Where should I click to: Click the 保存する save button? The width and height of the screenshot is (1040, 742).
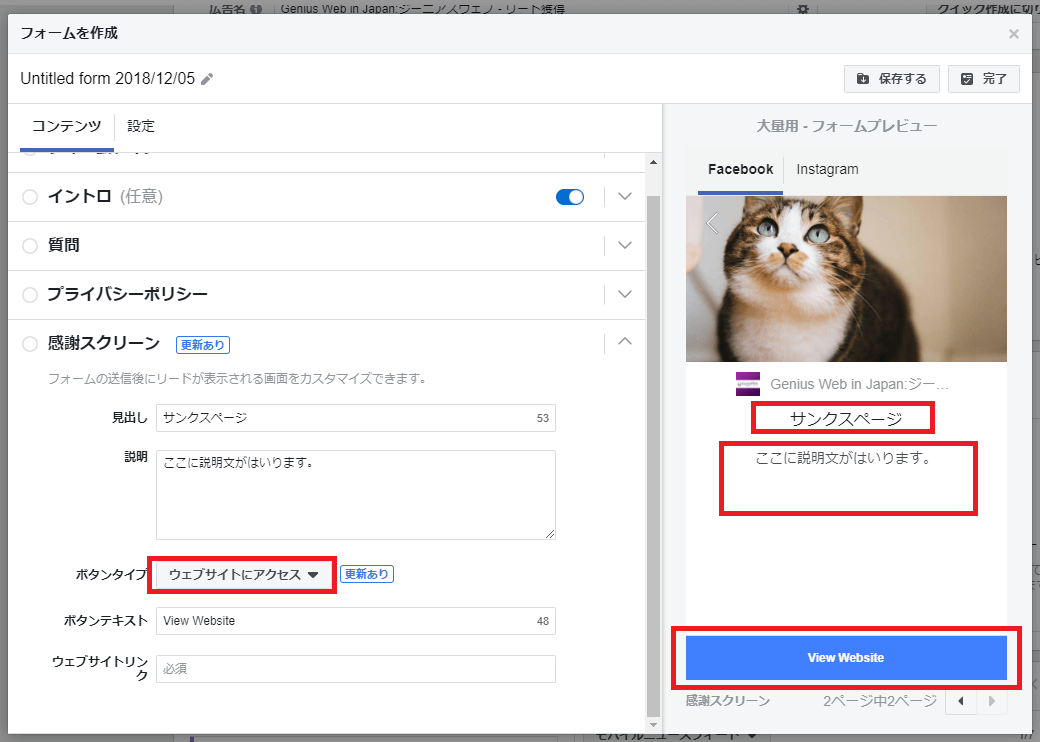(x=891, y=79)
